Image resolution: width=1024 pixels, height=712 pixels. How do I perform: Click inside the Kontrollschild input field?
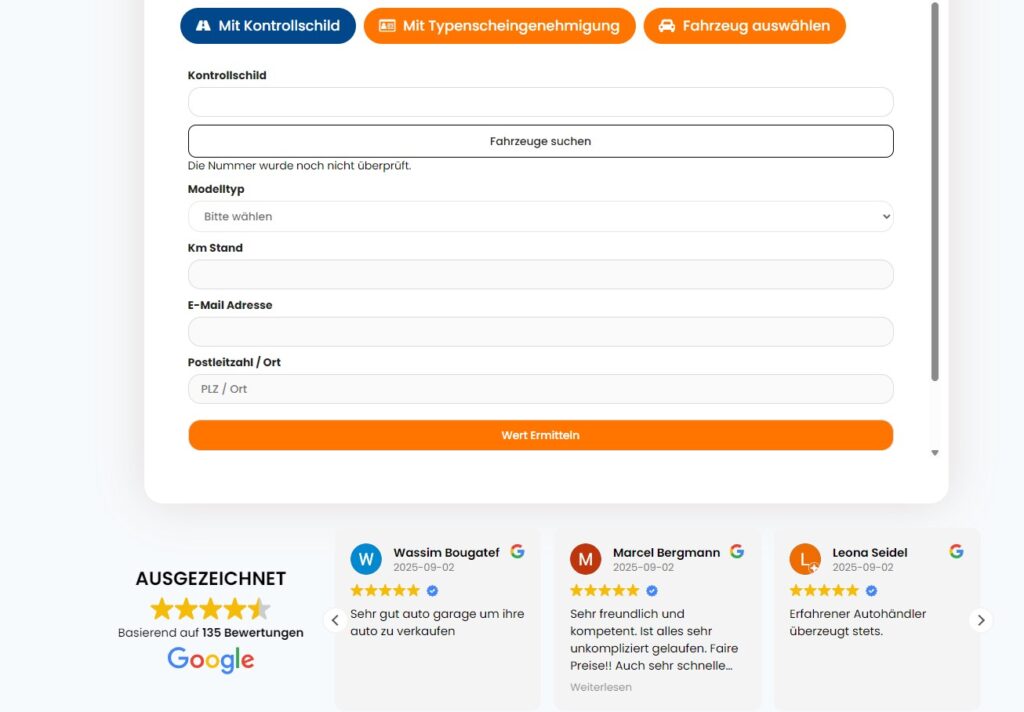(540, 101)
